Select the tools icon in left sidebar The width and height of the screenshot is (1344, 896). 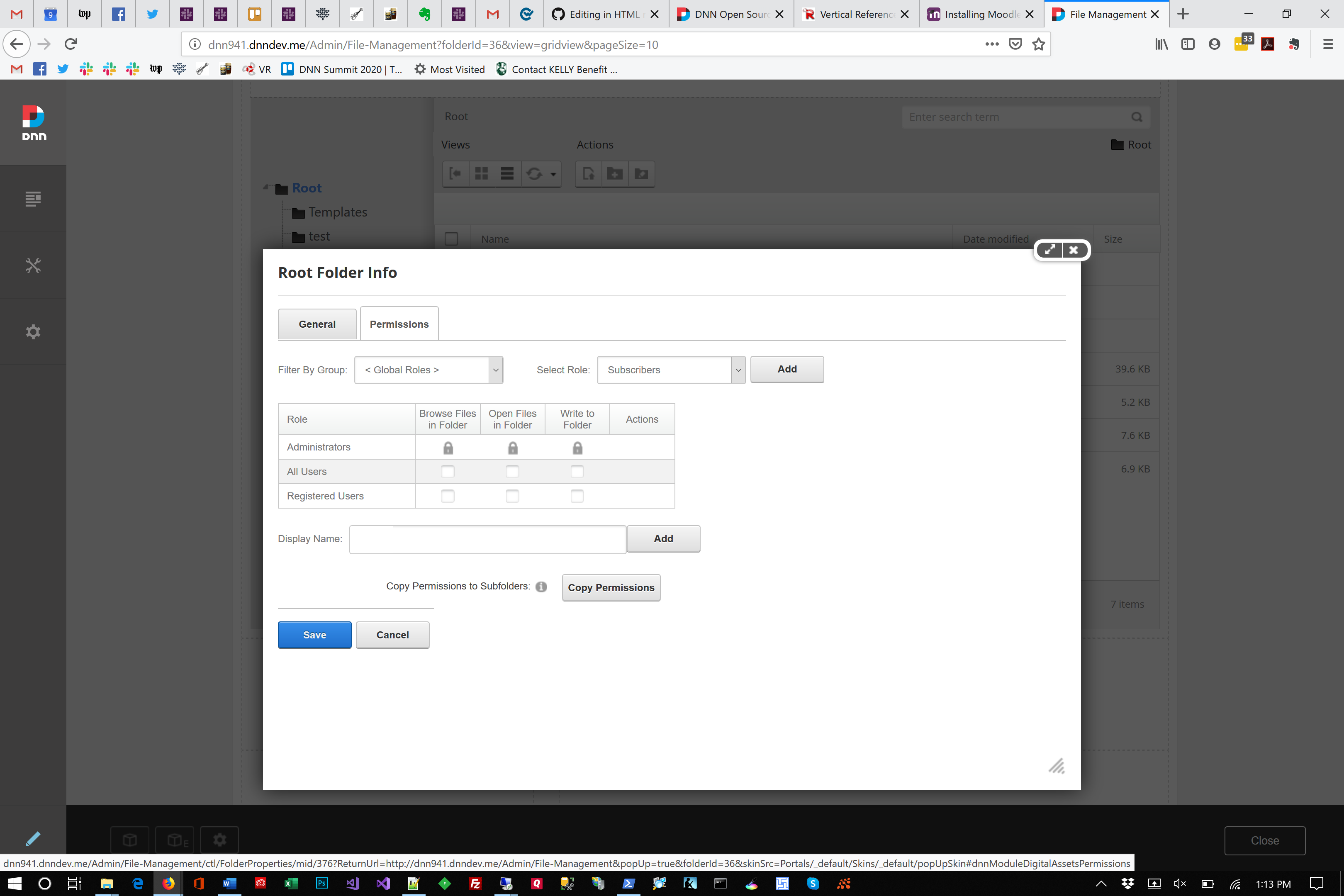click(x=33, y=265)
